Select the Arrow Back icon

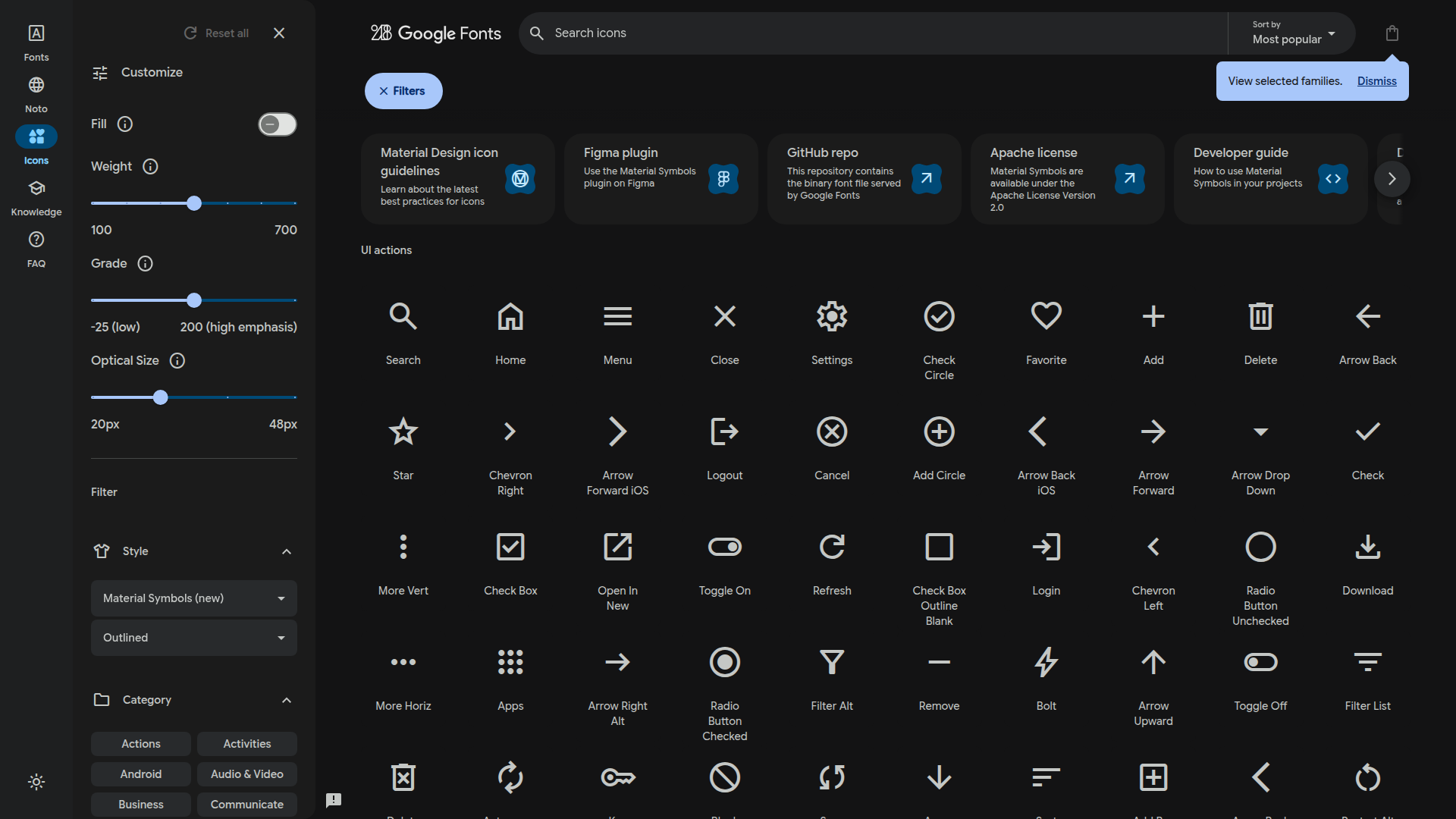point(1368,316)
